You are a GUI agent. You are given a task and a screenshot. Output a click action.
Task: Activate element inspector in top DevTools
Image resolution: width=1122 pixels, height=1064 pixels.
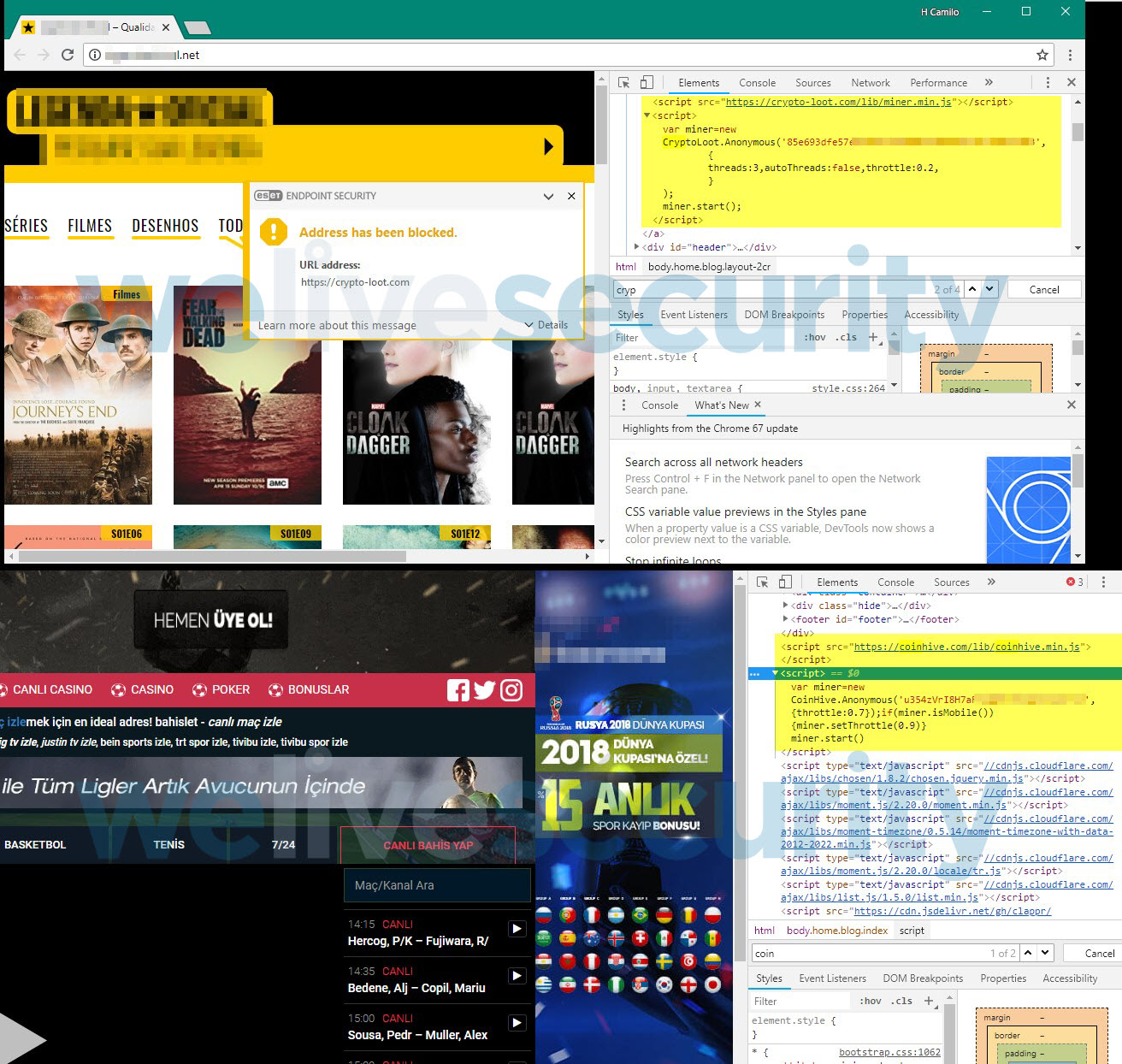point(623,83)
